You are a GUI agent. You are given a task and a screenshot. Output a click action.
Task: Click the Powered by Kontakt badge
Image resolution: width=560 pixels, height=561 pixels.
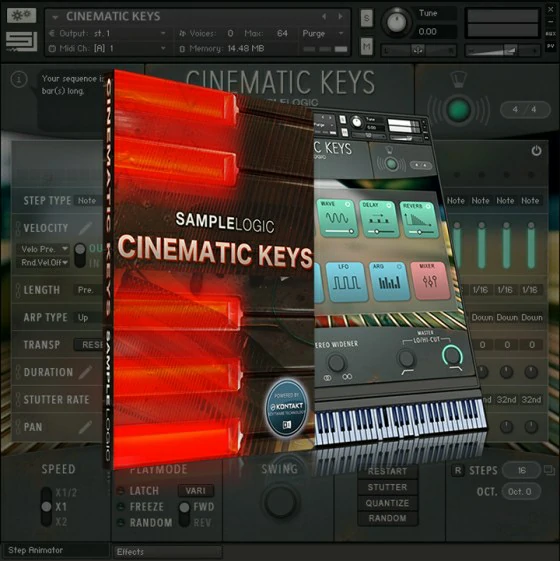tap(287, 408)
